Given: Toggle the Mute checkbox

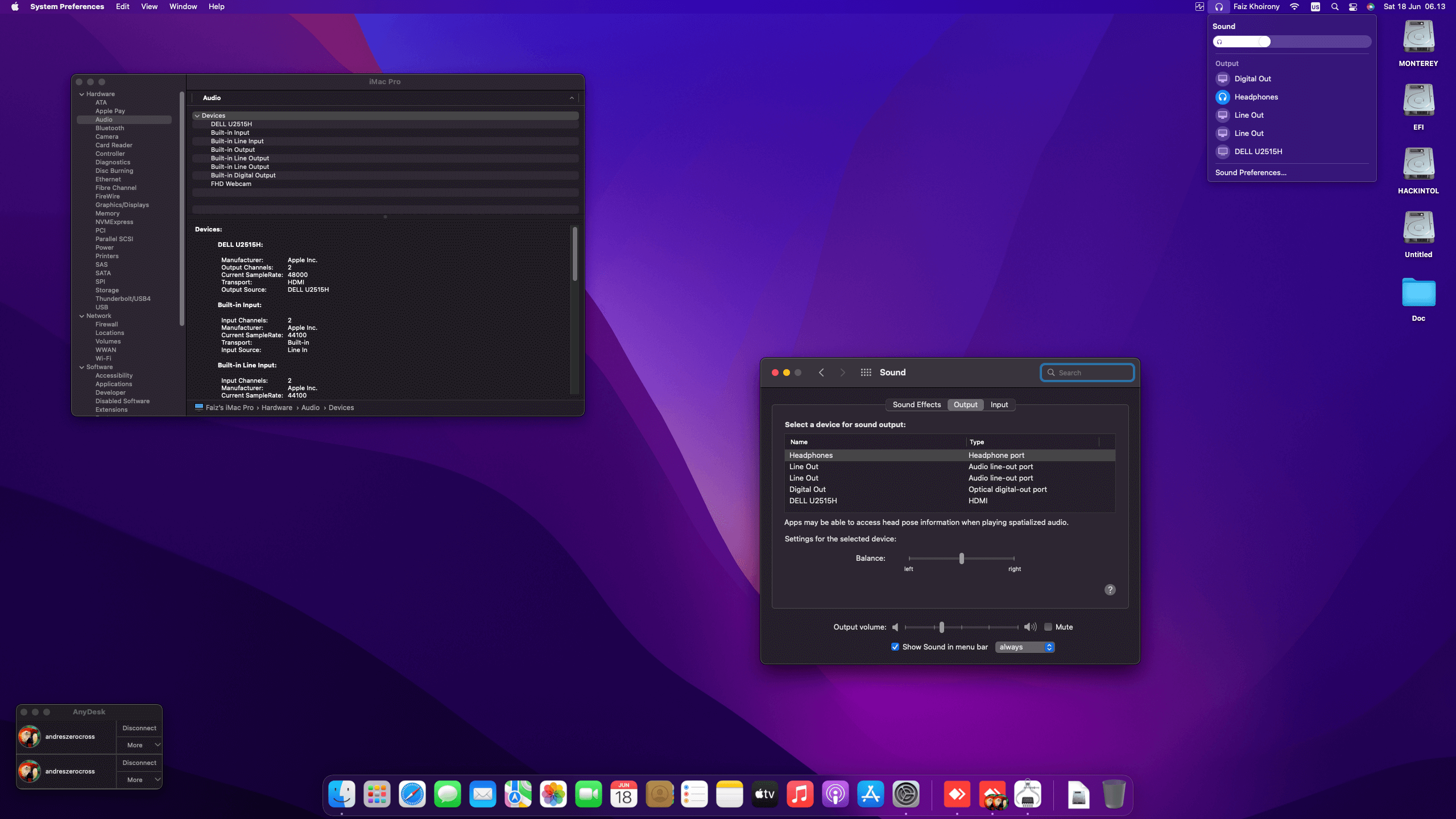Looking at the screenshot, I should tap(1048, 627).
